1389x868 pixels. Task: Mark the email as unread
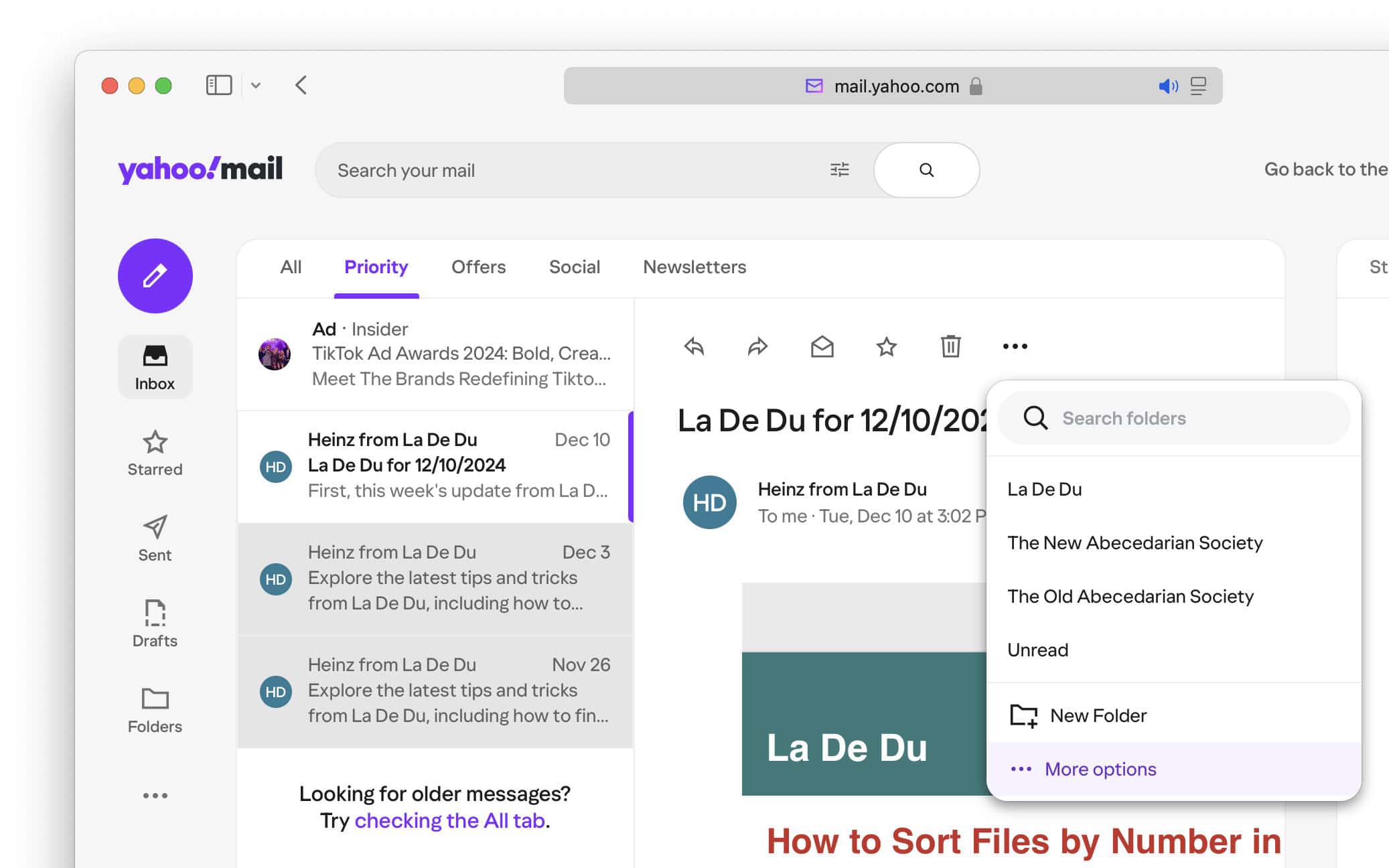(x=822, y=346)
